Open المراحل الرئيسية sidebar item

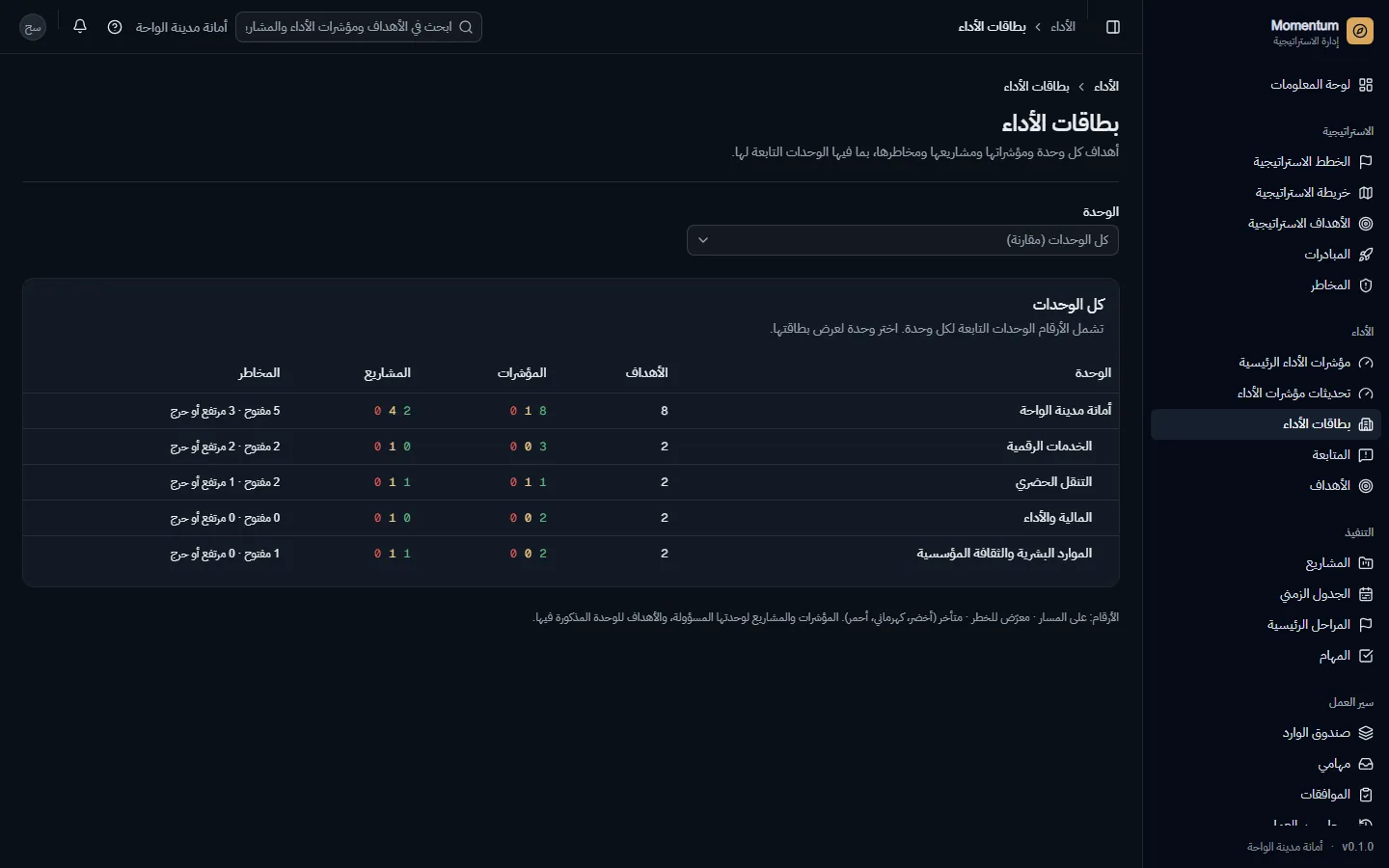click(x=1266, y=625)
